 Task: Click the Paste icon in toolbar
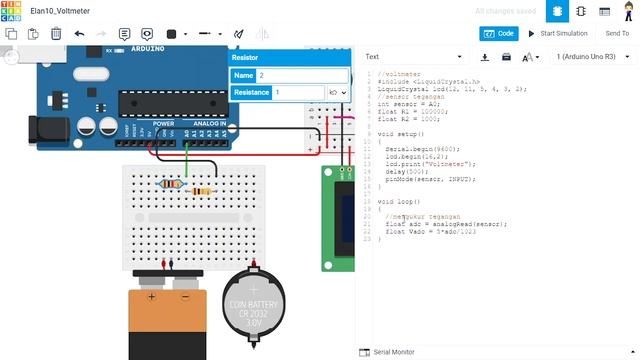tap(33, 34)
